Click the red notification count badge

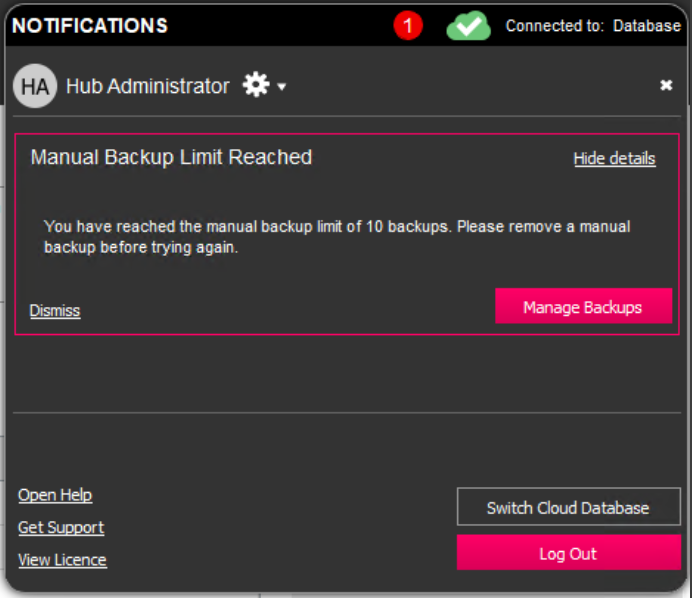tap(408, 26)
